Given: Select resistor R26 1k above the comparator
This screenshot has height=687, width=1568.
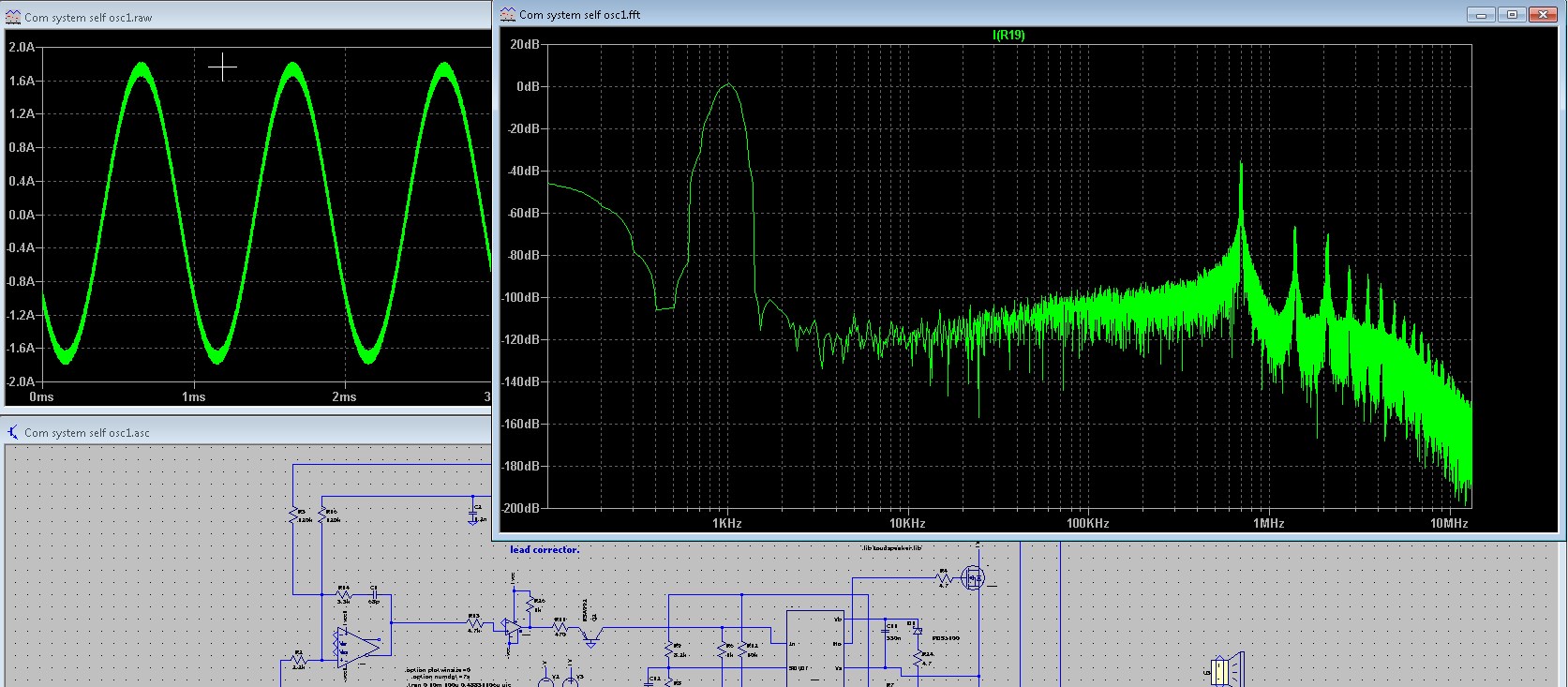Looking at the screenshot, I should (x=530, y=605).
